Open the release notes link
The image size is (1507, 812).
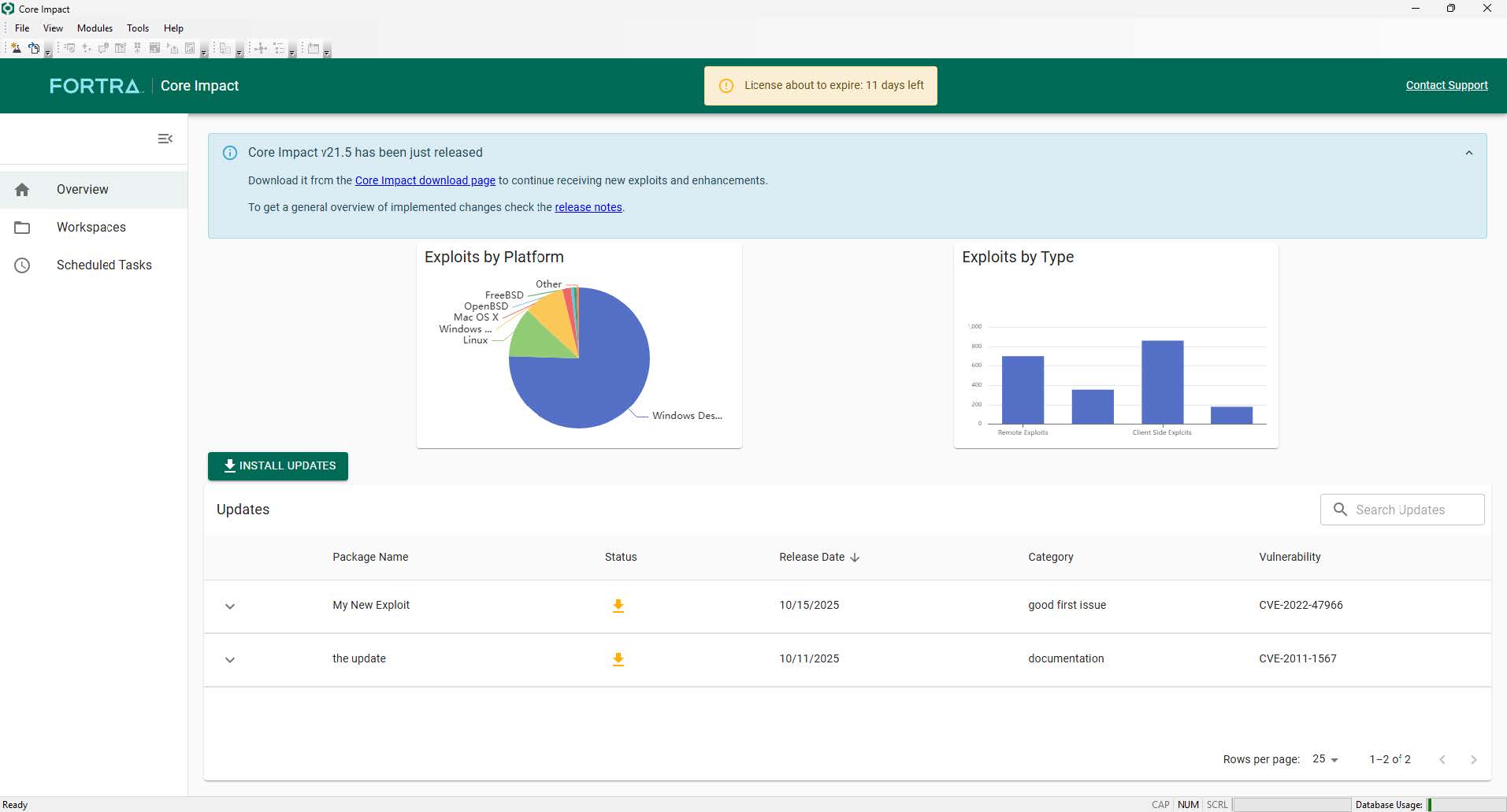click(588, 207)
